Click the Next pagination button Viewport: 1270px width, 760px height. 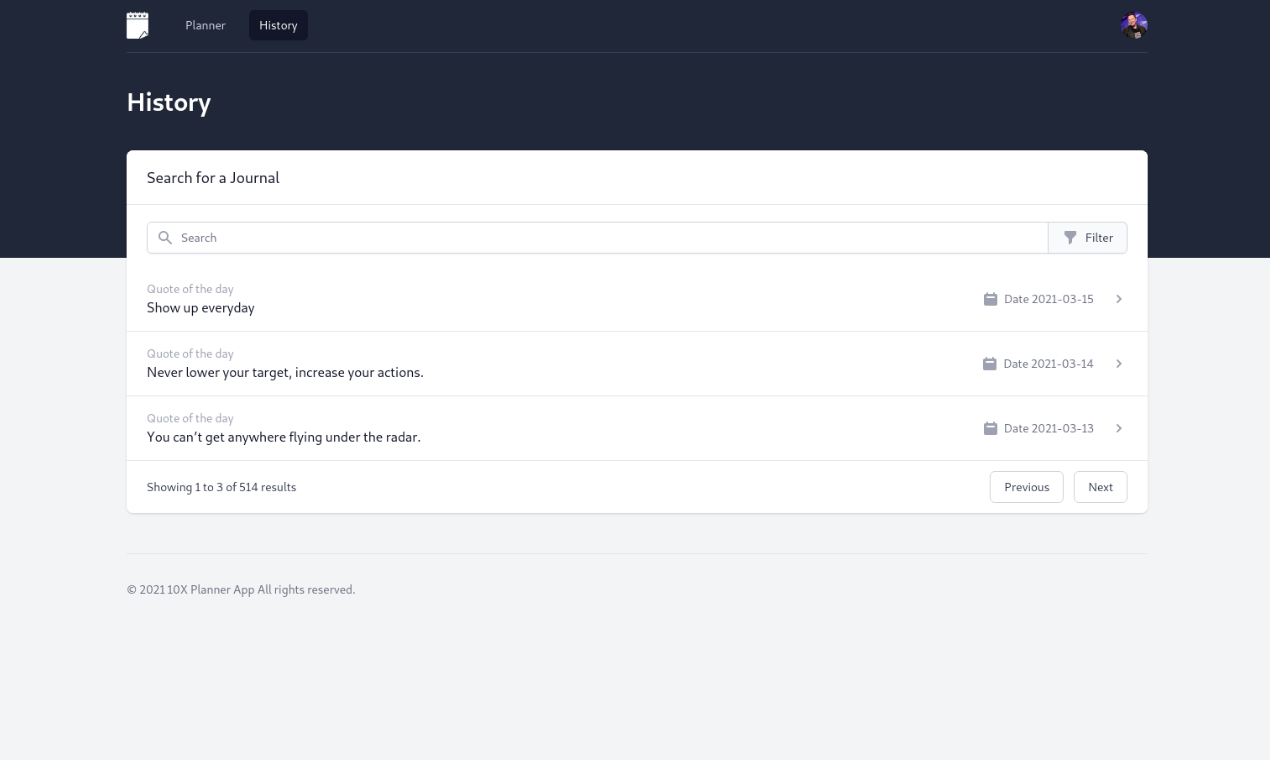tap(1100, 487)
